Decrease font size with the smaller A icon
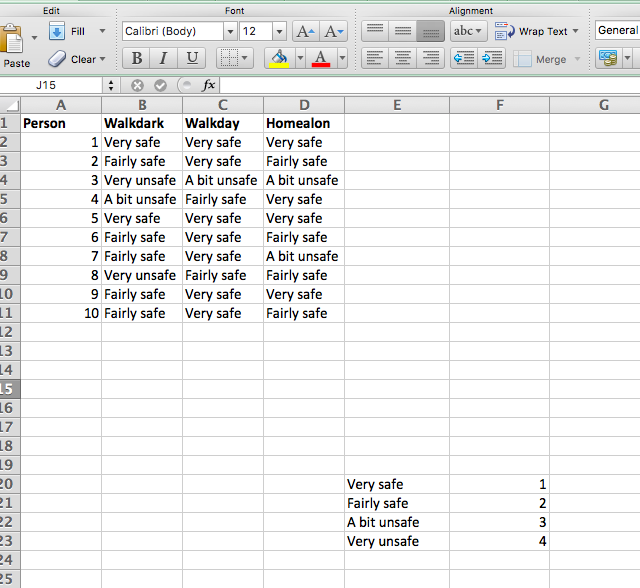Screen dimensions: 640x588 (x=335, y=32)
